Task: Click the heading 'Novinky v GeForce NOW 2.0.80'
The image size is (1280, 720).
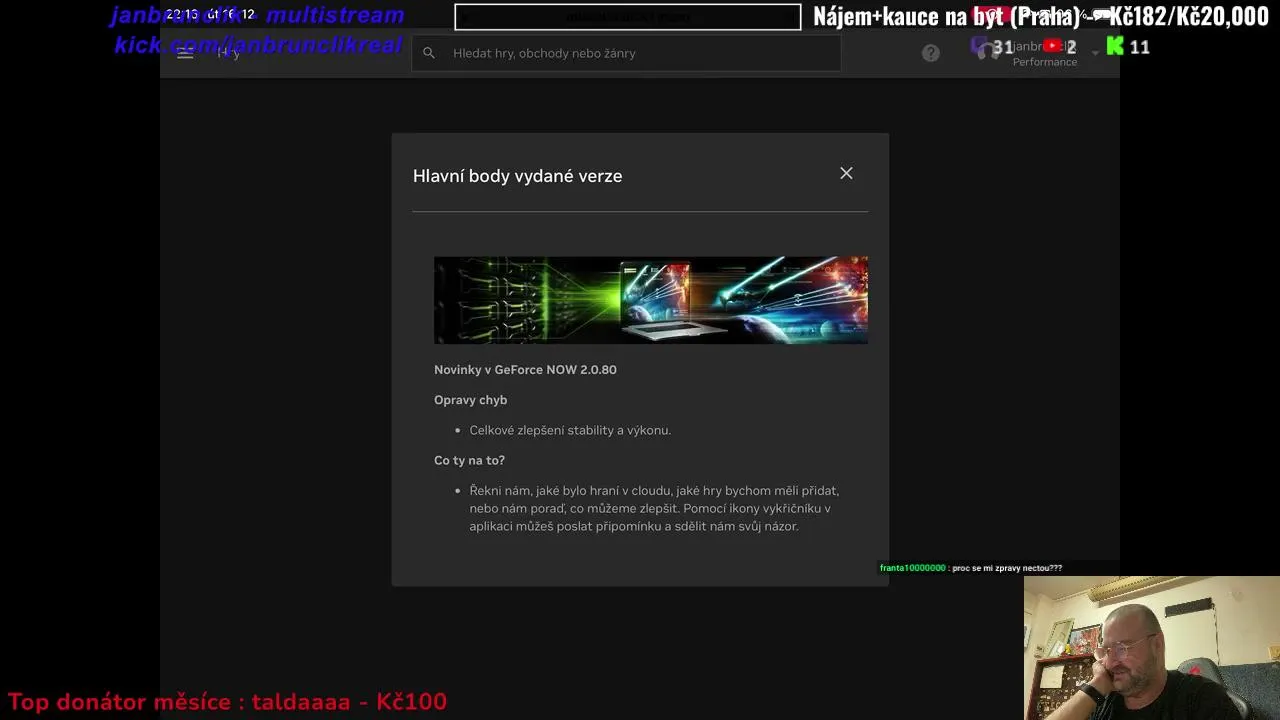Action: click(525, 370)
